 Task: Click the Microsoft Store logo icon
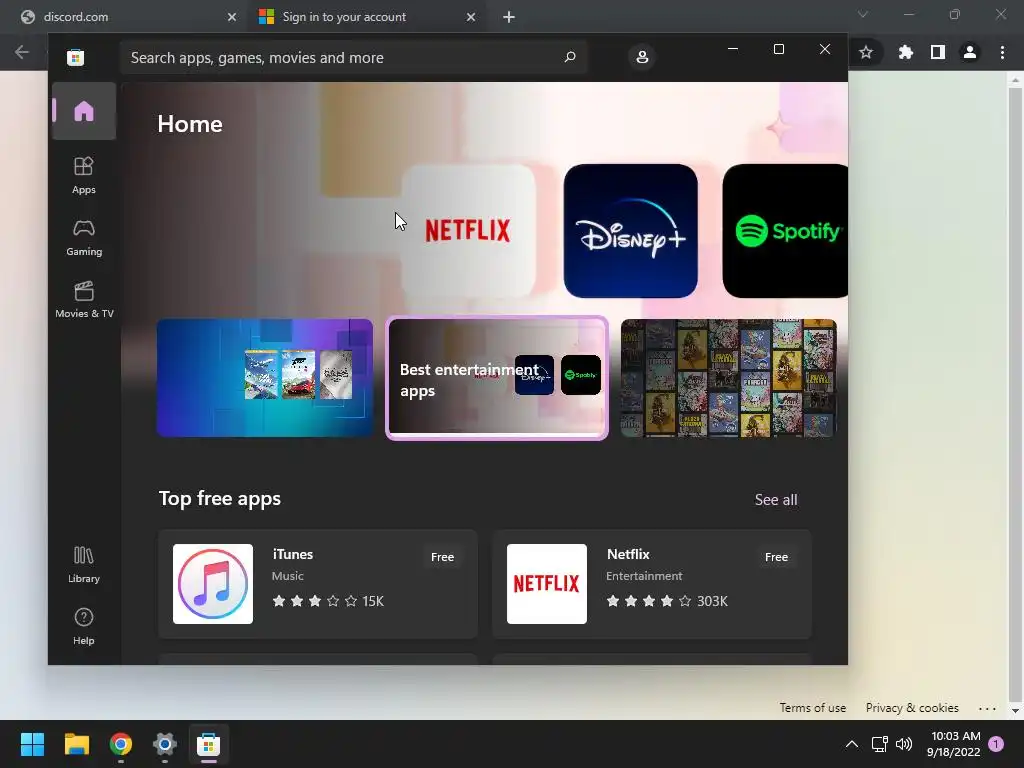pyautogui.click(x=75, y=57)
